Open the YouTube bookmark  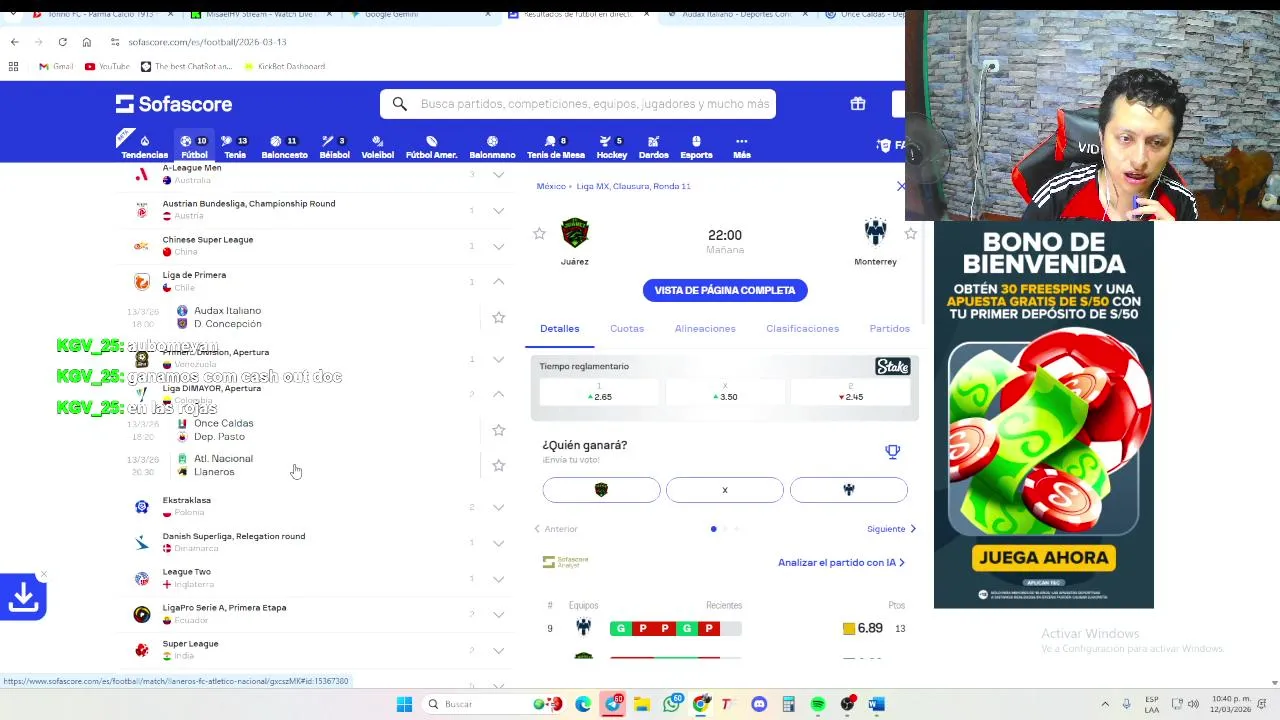coord(107,66)
